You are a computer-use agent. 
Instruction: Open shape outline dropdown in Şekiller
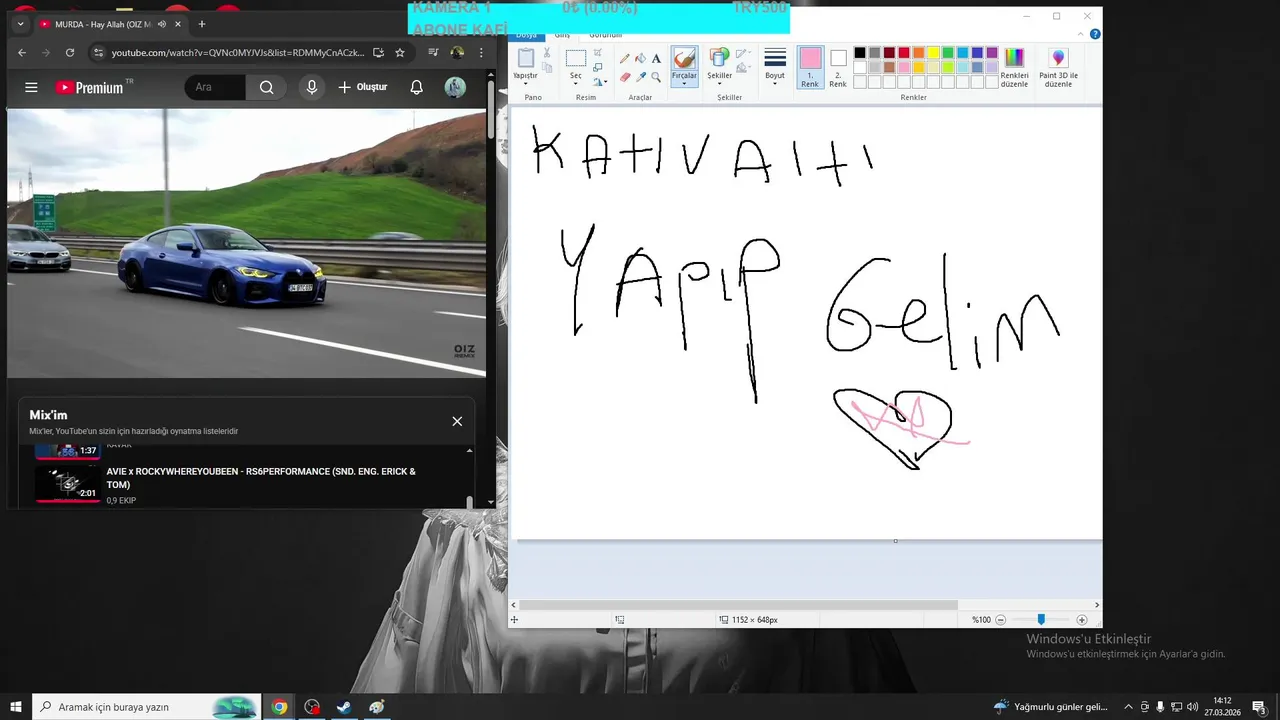tap(743, 53)
